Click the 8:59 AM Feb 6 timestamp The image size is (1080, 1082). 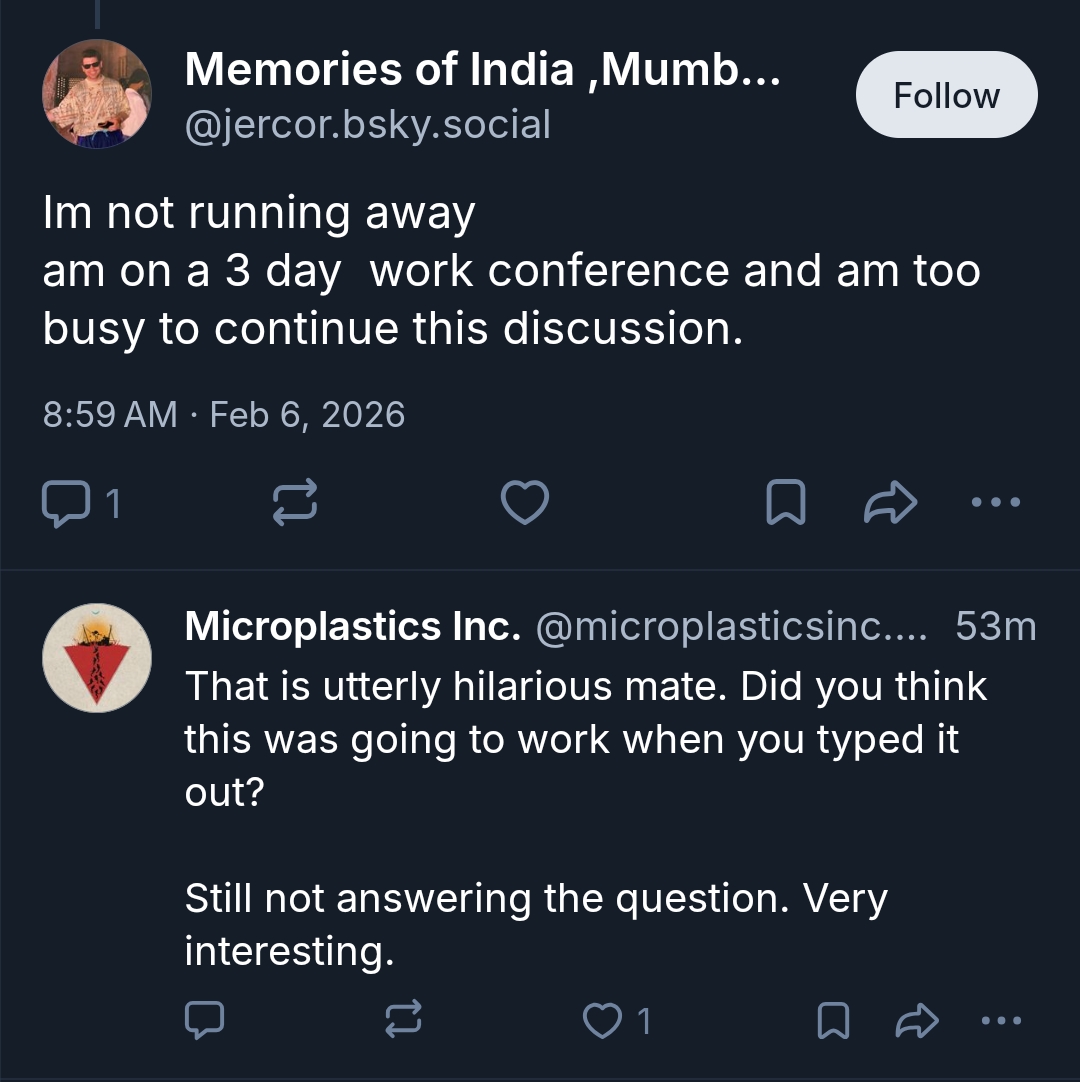coord(224,414)
